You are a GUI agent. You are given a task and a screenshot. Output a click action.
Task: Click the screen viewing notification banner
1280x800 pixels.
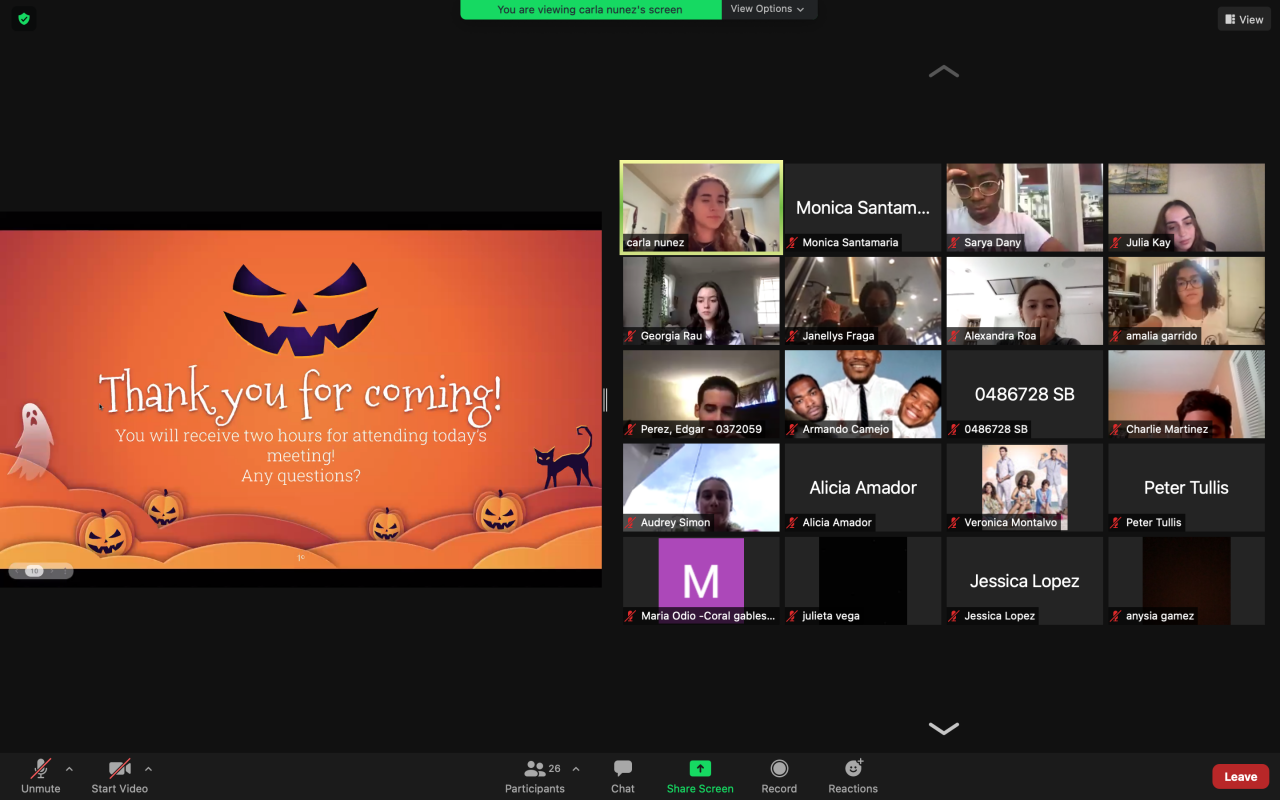click(590, 10)
